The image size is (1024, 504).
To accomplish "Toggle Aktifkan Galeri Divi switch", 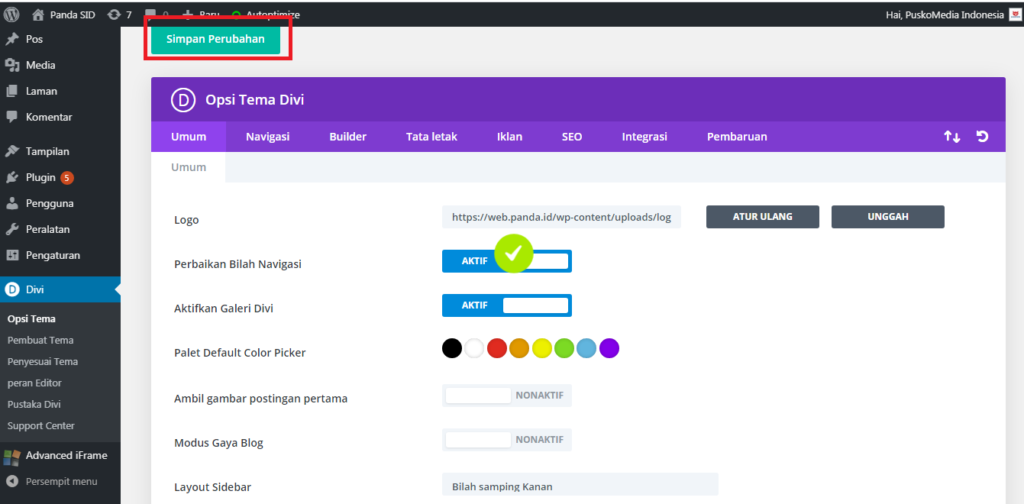I will tap(507, 306).
